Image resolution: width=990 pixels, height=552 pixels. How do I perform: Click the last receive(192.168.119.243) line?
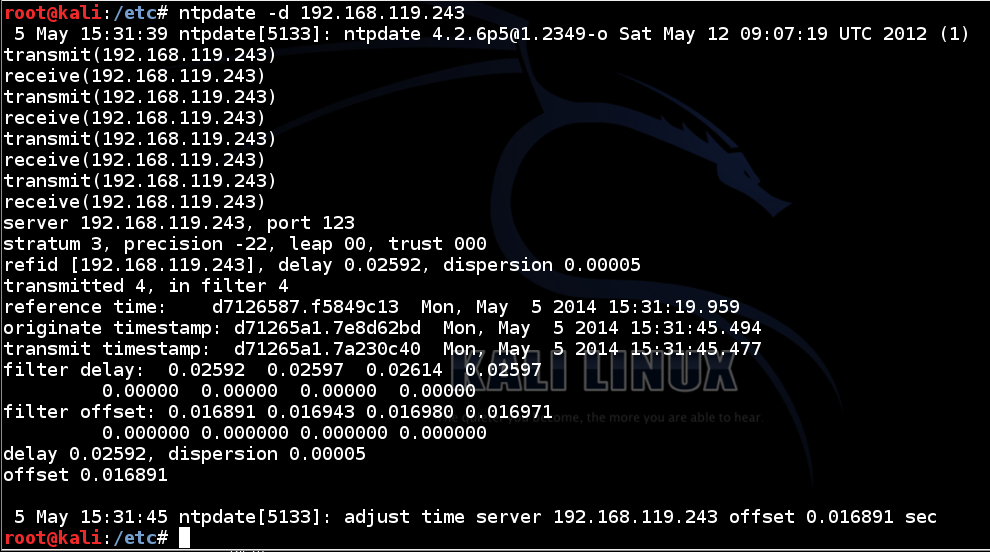click(x=135, y=202)
